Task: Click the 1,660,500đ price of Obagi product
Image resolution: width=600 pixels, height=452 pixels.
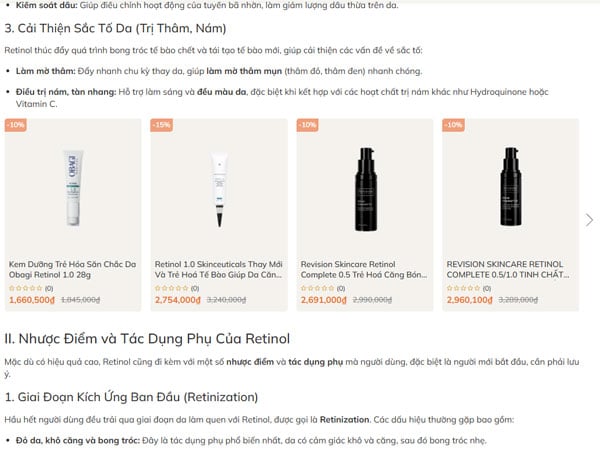Action: click(32, 300)
